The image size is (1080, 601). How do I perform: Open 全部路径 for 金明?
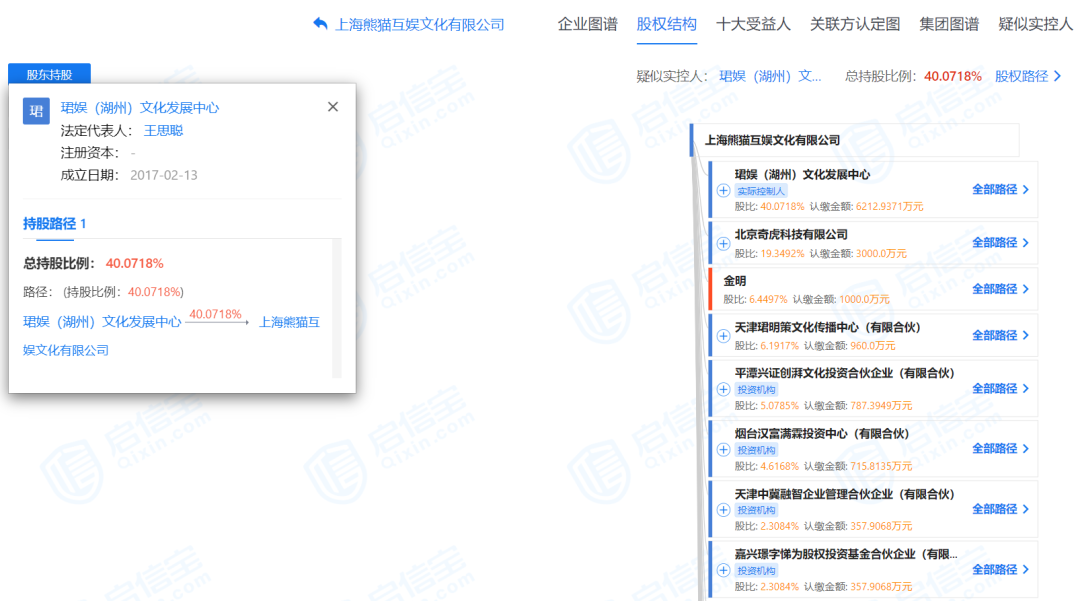tap(1000, 289)
